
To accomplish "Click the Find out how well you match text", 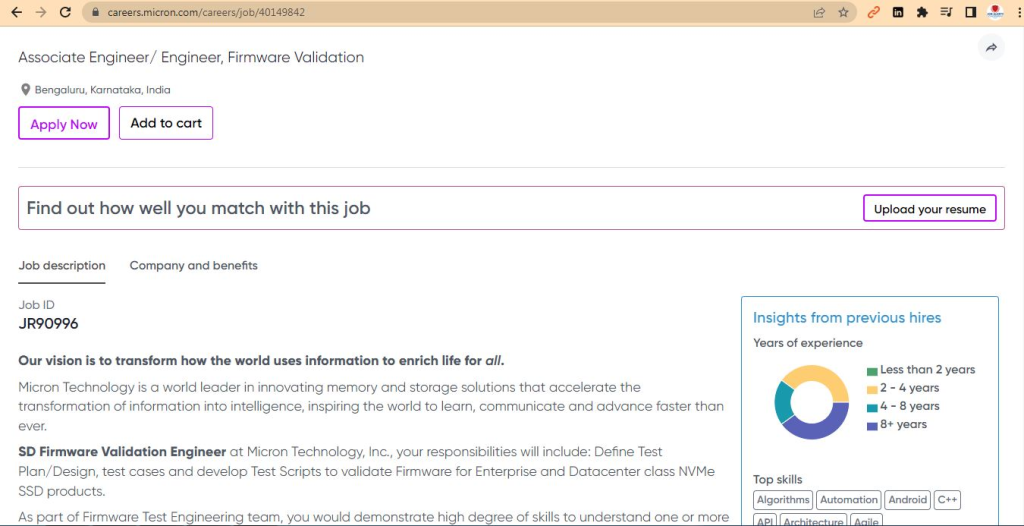I will (199, 208).
